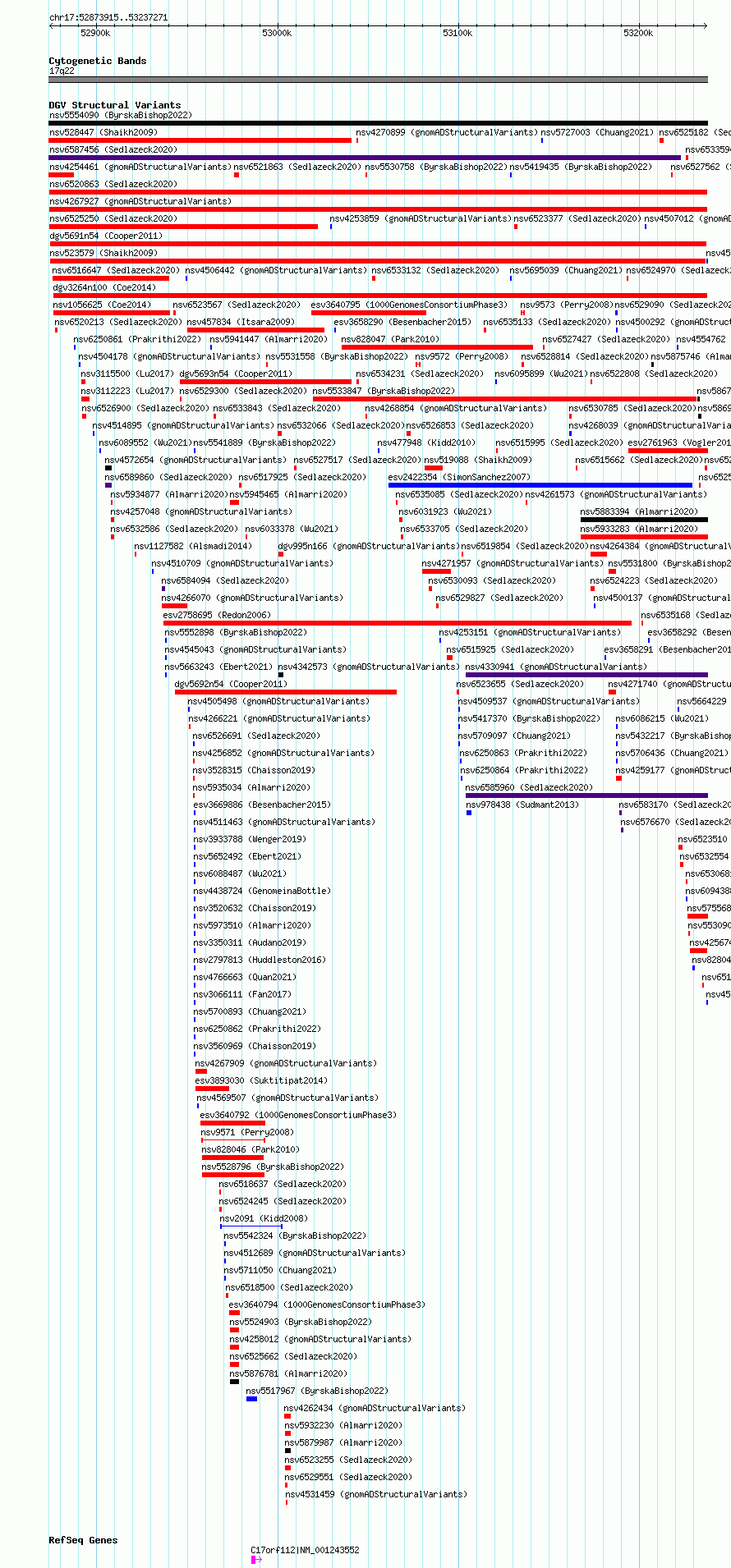Open variant nsv3933788 (Wenger2019)
Image resolution: width=731 pixels, height=1568 pixels.
[250, 839]
